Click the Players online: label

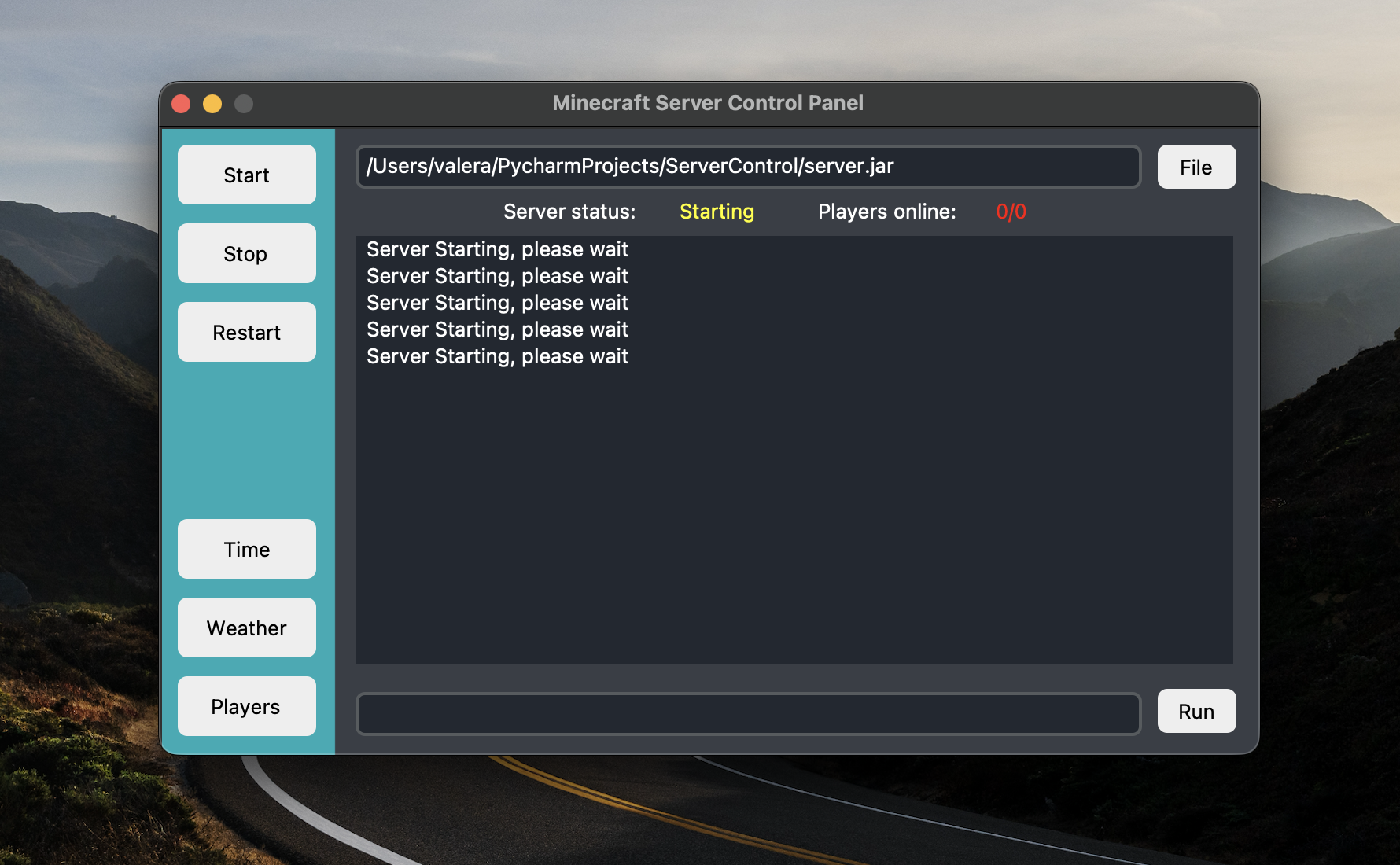(886, 212)
